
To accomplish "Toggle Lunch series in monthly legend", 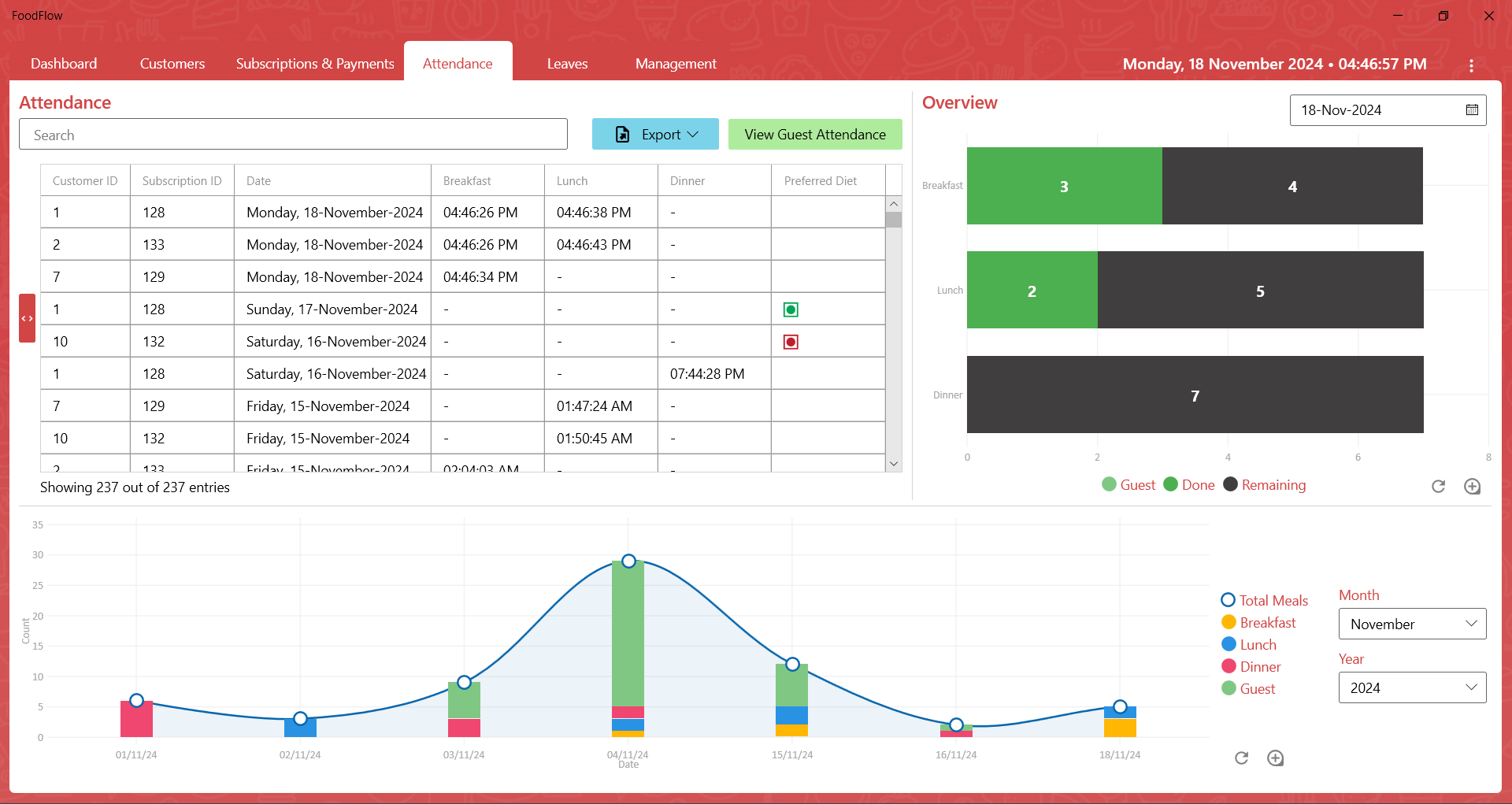I will [1249, 645].
